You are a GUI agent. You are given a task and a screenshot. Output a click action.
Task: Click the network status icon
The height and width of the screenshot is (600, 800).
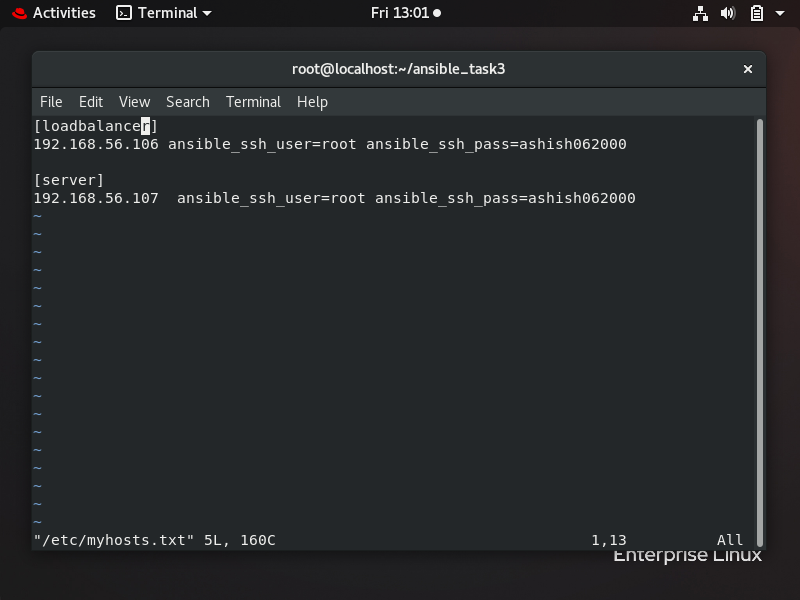700,13
